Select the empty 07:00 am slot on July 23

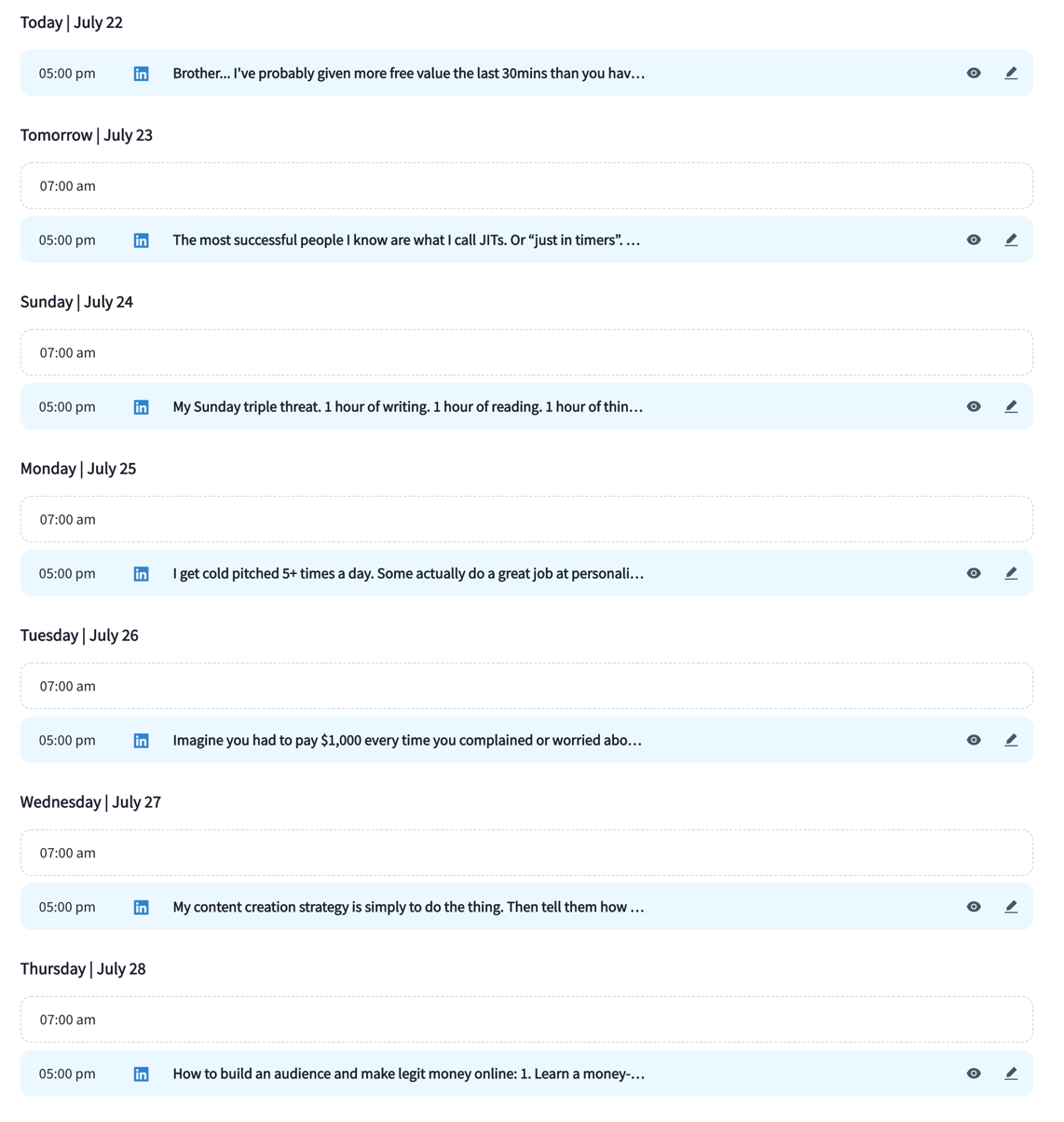[526, 185]
